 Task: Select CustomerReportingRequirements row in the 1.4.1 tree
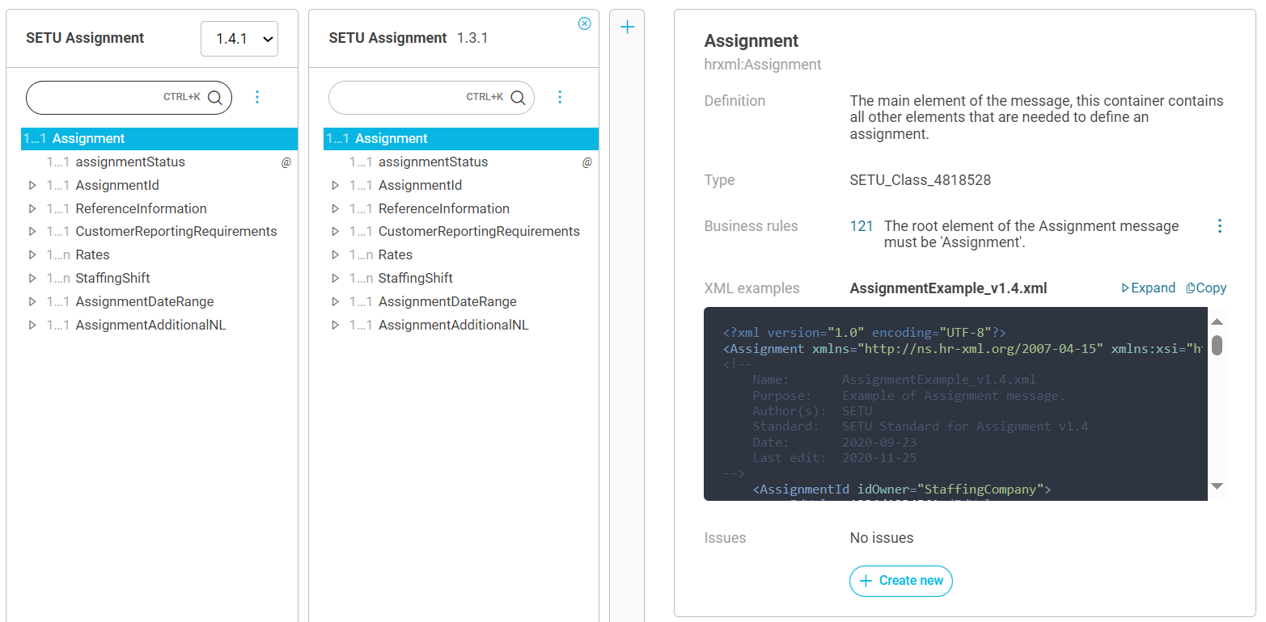coord(159,231)
